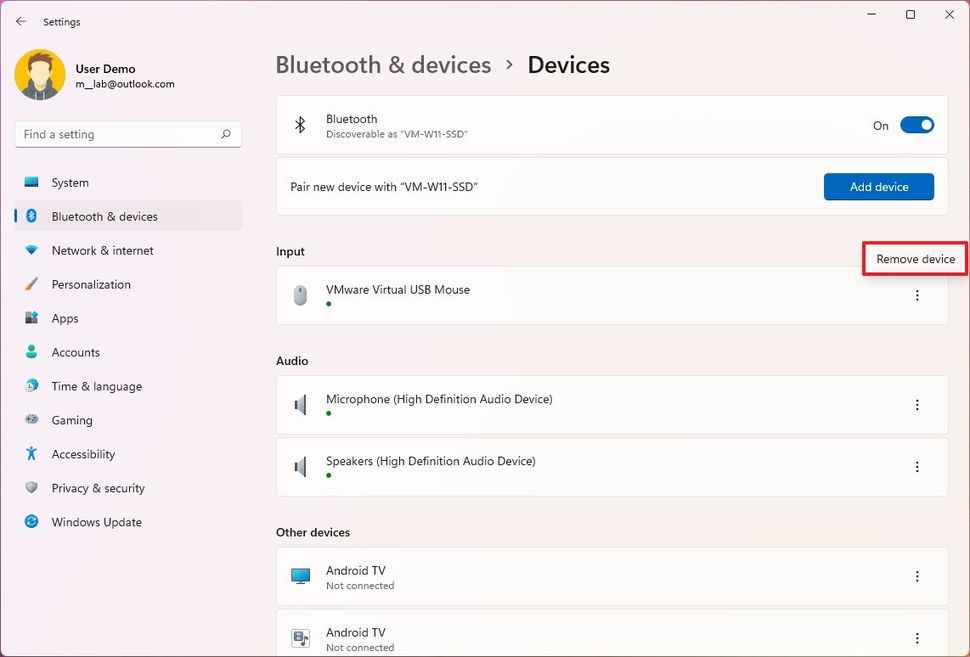This screenshot has height=657, width=970.
Task: Click the Bluetooth icon beside the Bluetooth toggle
Action: pyautogui.click(x=300, y=125)
